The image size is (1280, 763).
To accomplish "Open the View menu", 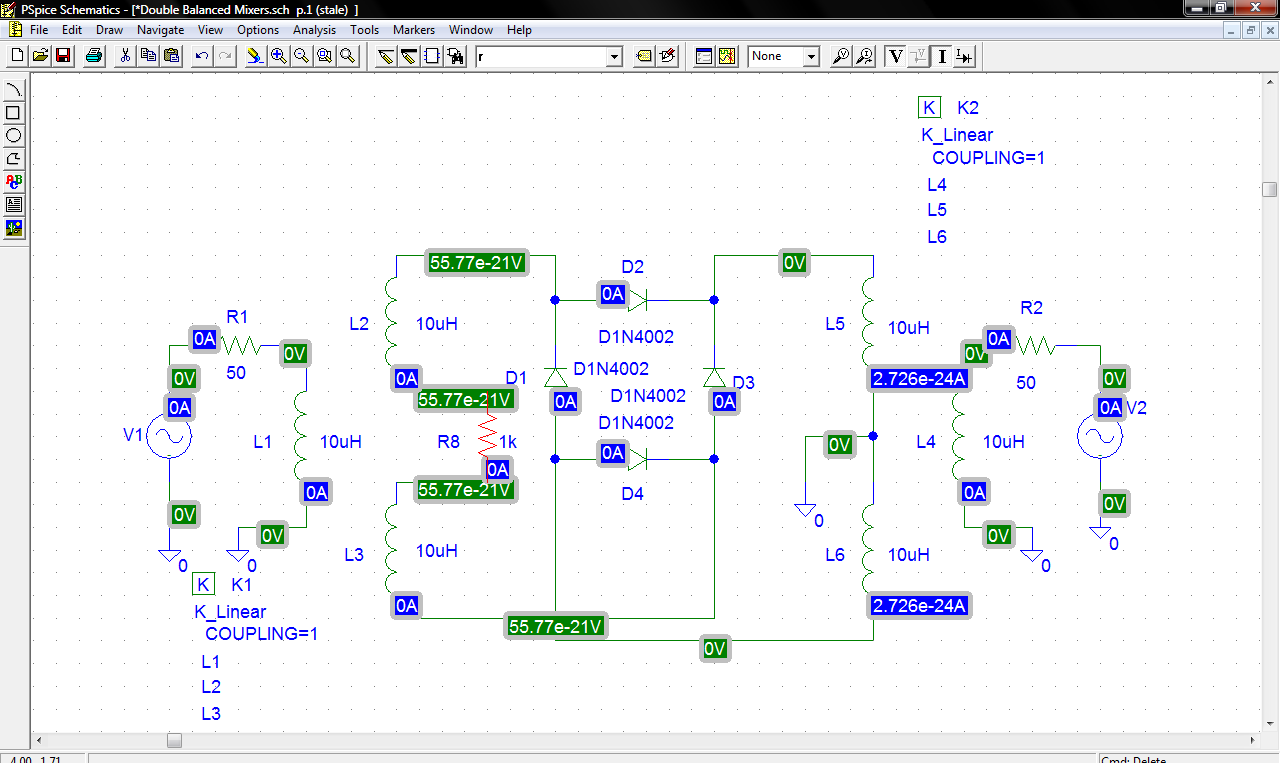I will click(x=211, y=30).
